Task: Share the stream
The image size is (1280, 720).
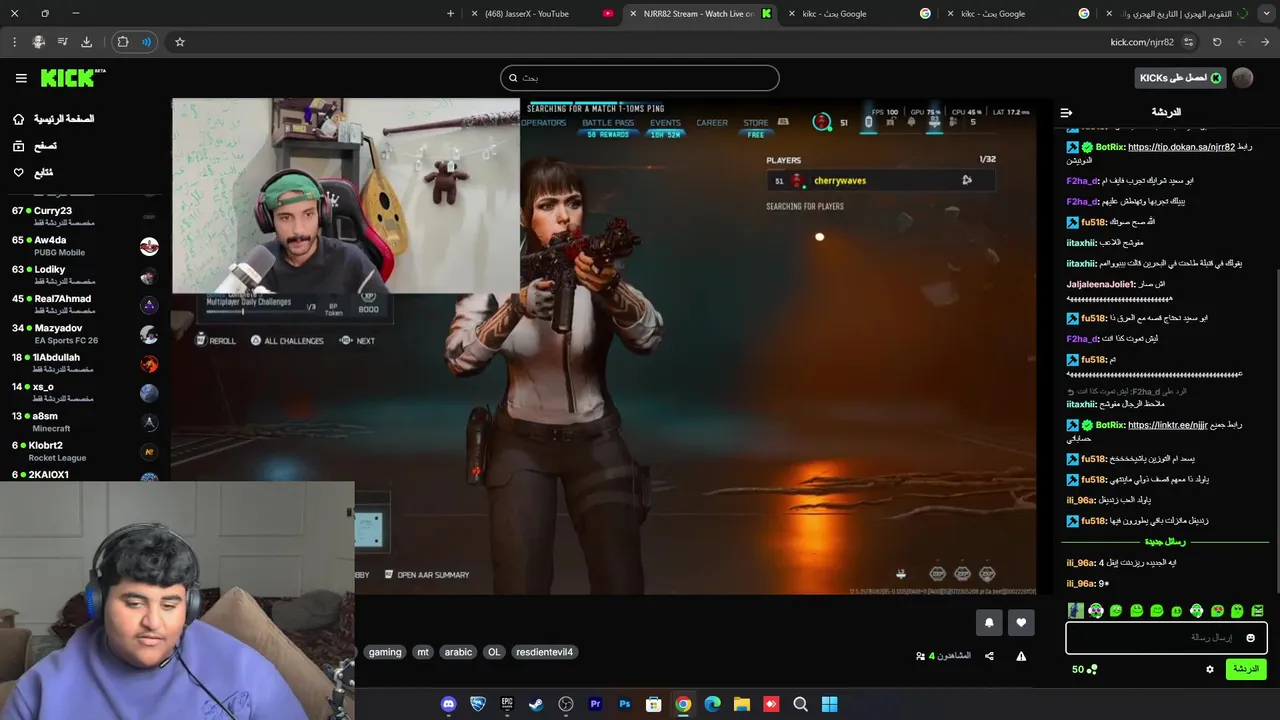Action: tap(989, 656)
